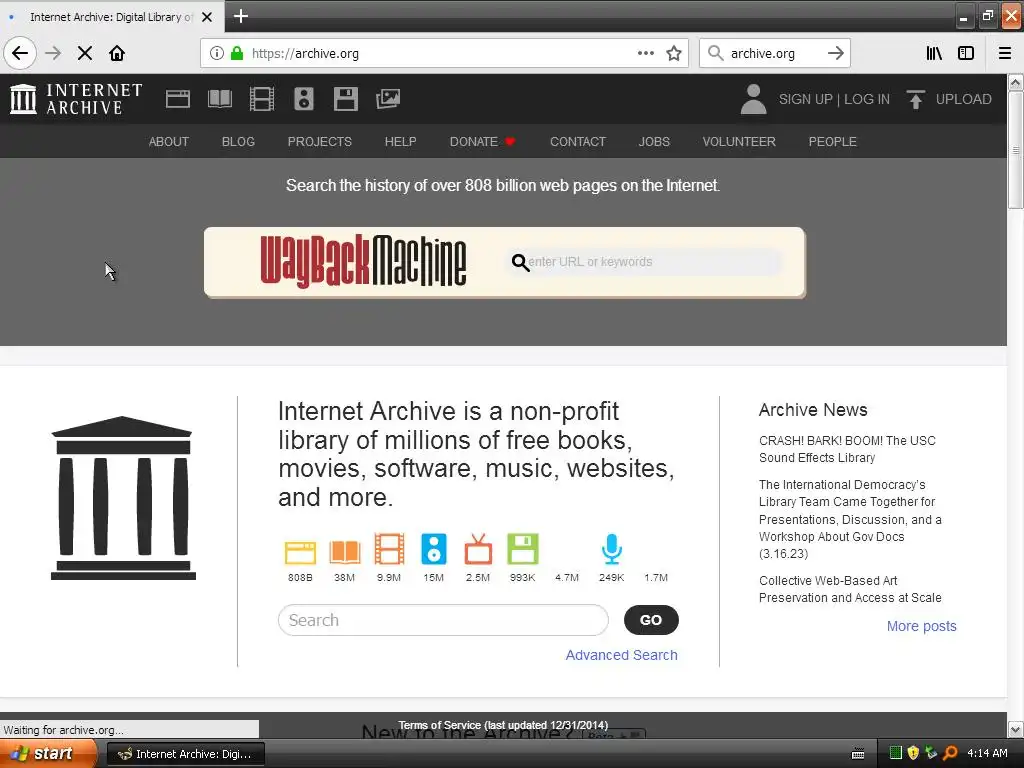The height and width of the screenshot is (768, 1024).
Task: Click into the main Search field
Action: click(443, 620)
